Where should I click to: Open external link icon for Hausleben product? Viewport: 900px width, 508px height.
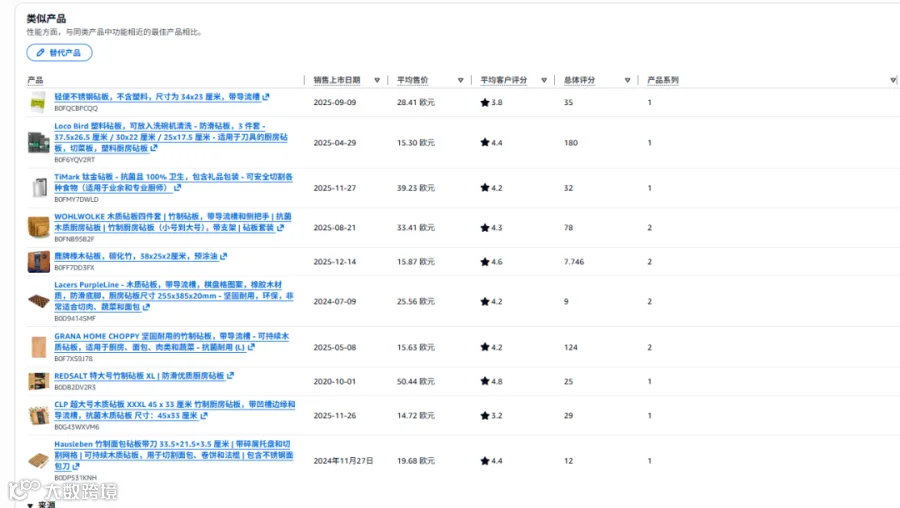pos(76,466)
